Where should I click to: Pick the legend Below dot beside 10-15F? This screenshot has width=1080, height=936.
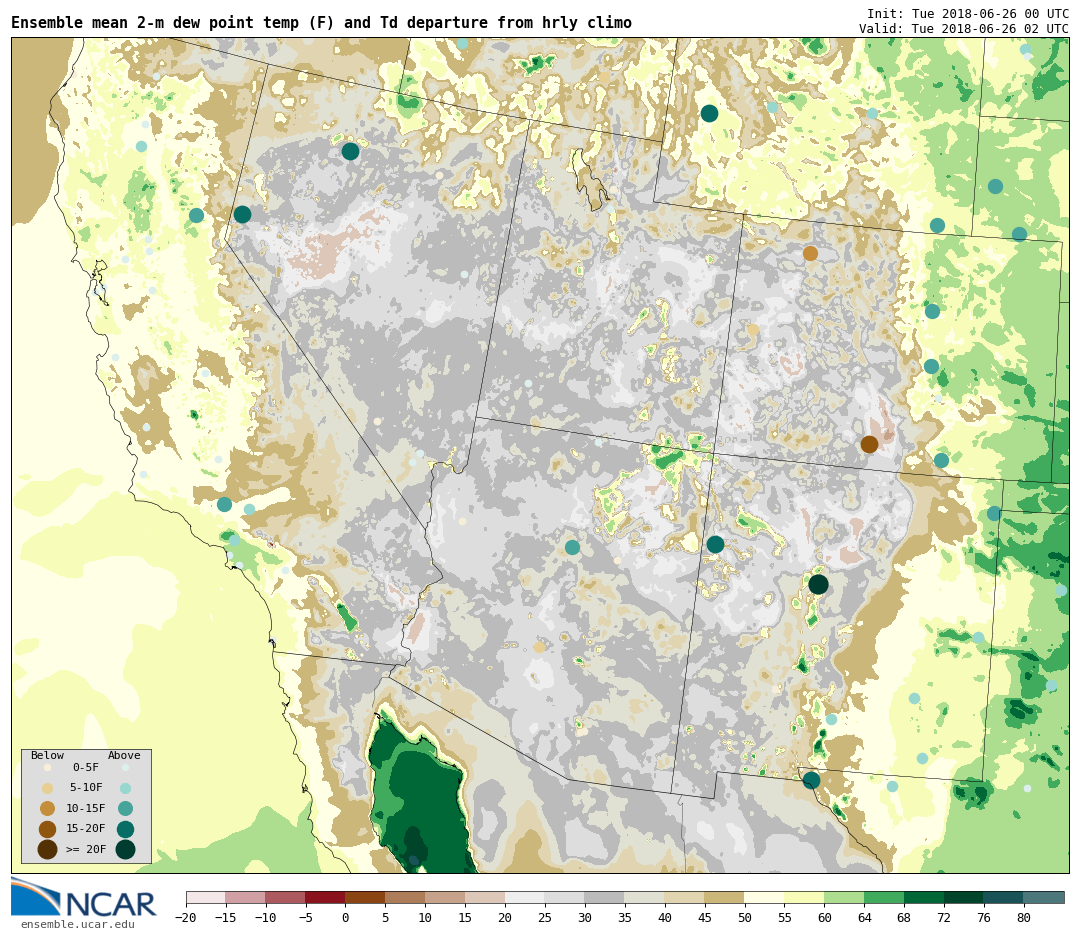48,809
